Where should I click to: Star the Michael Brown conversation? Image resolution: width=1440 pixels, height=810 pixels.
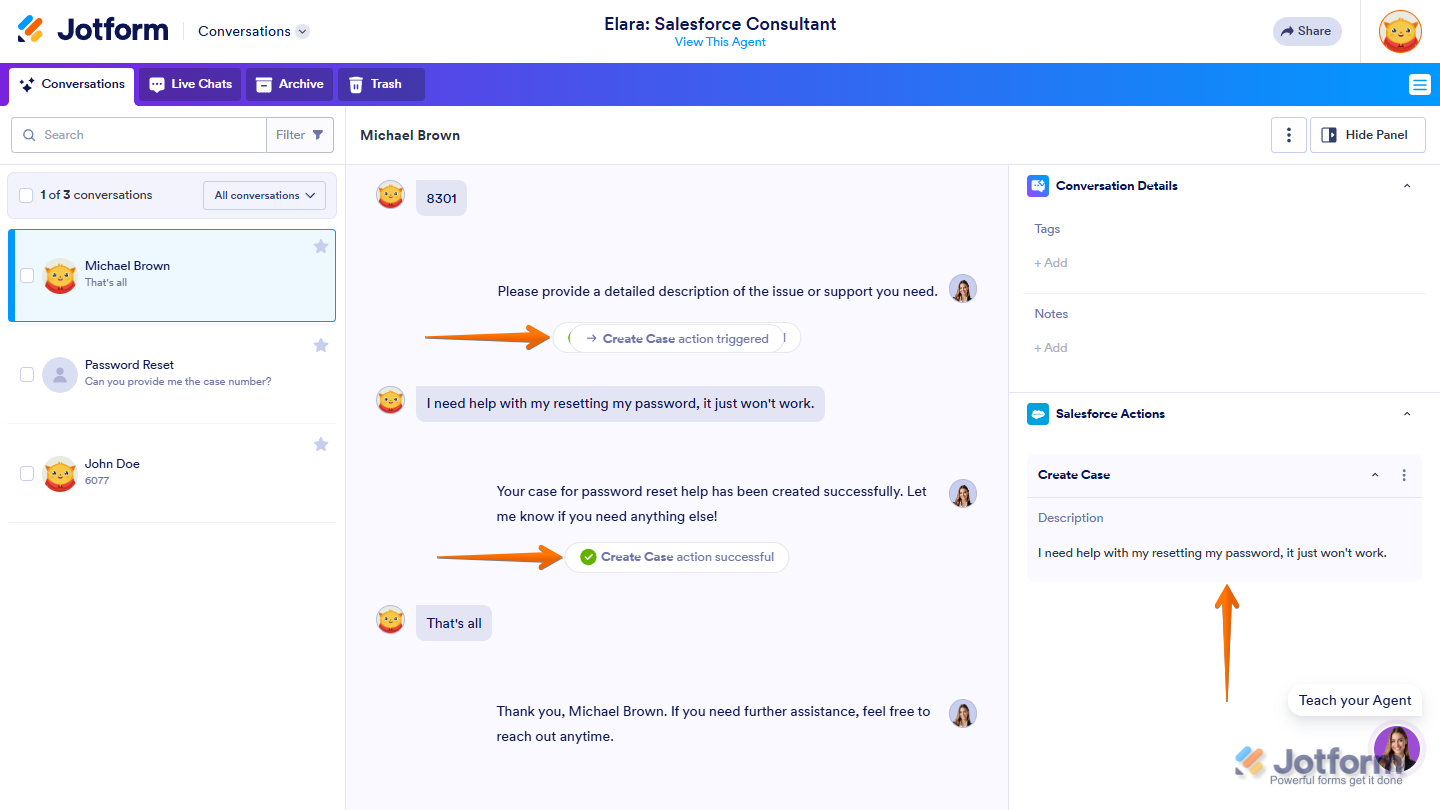(x=321, y=246)
